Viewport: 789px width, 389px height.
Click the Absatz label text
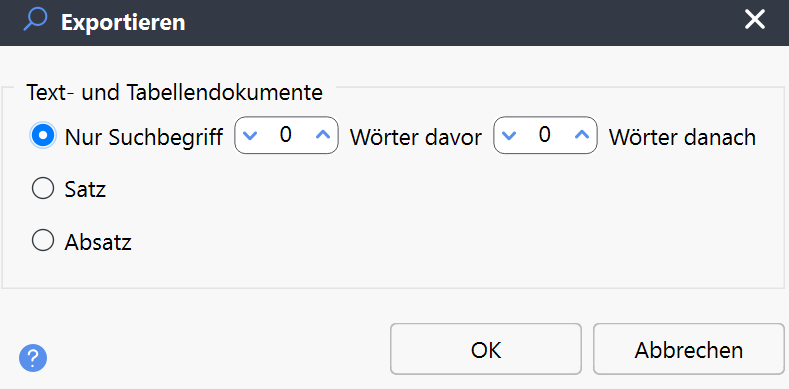[98, 242]
